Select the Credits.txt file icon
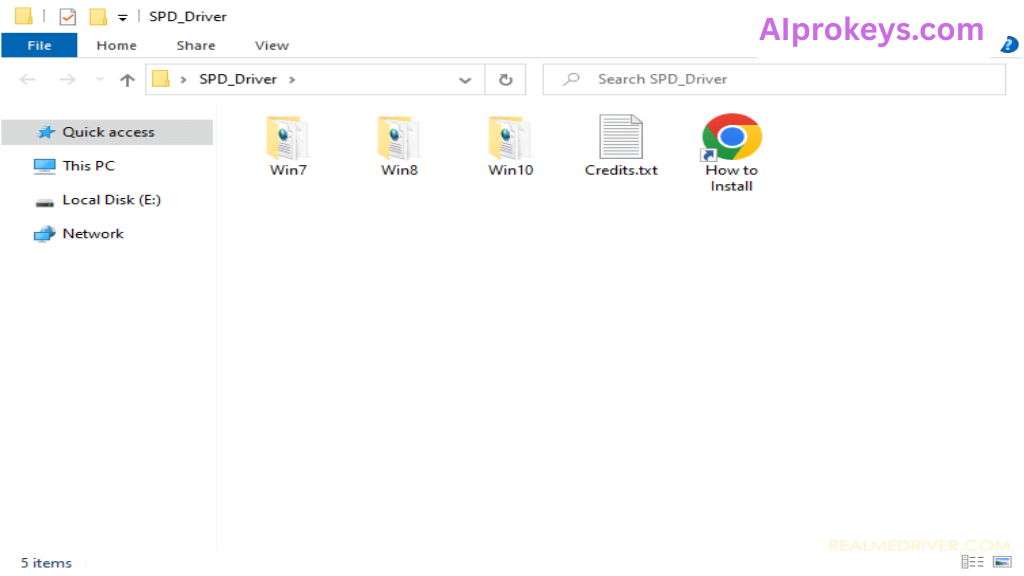 coord(620,136)
